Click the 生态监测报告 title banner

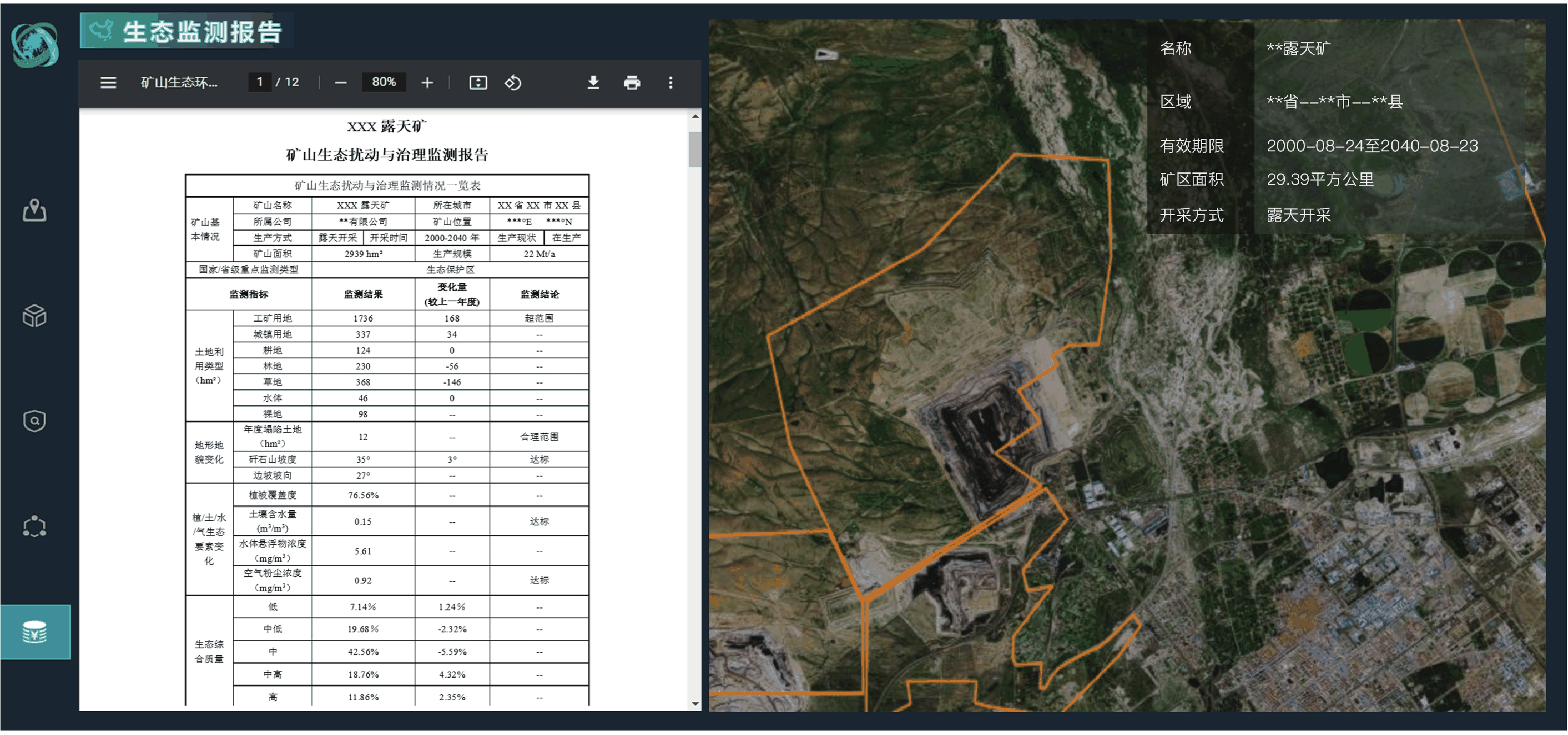(187, 31)
